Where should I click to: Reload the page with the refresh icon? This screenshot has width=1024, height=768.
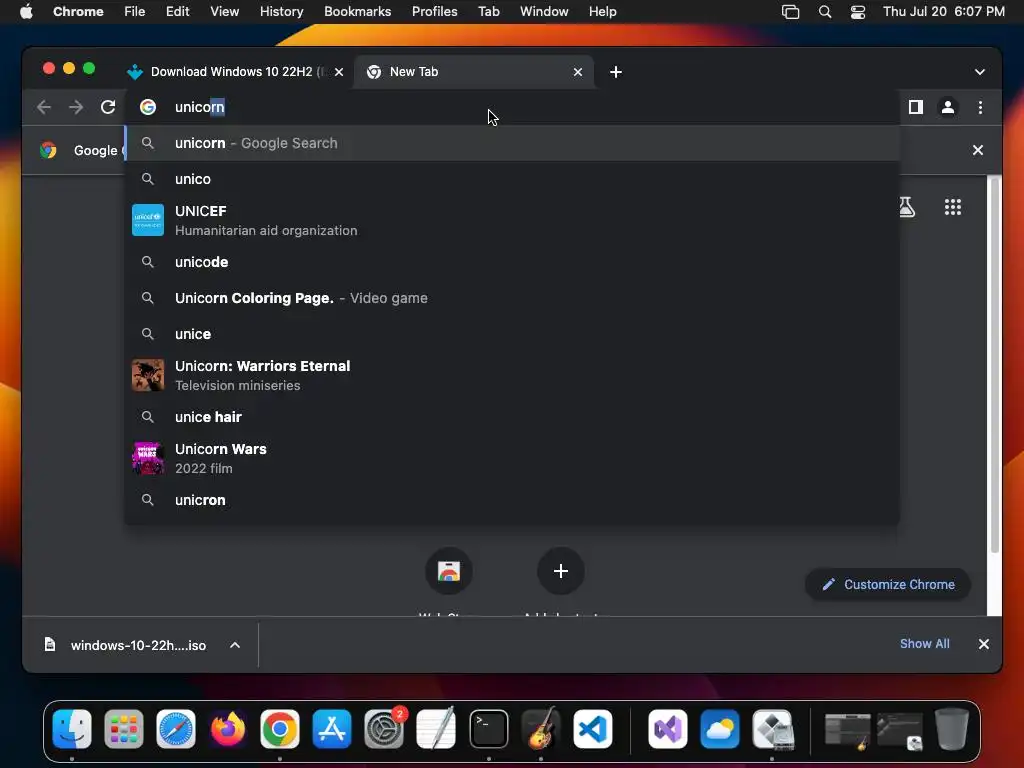(x=108, y=107)
